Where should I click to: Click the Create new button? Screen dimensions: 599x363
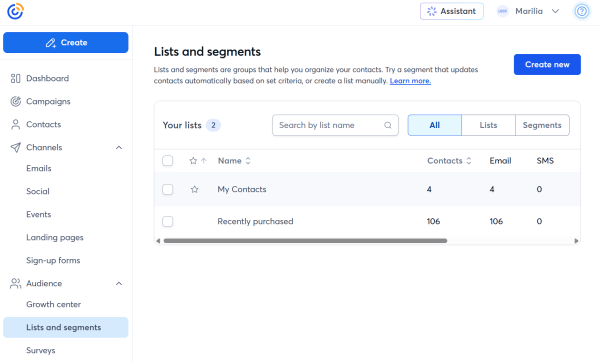[547, 64]
